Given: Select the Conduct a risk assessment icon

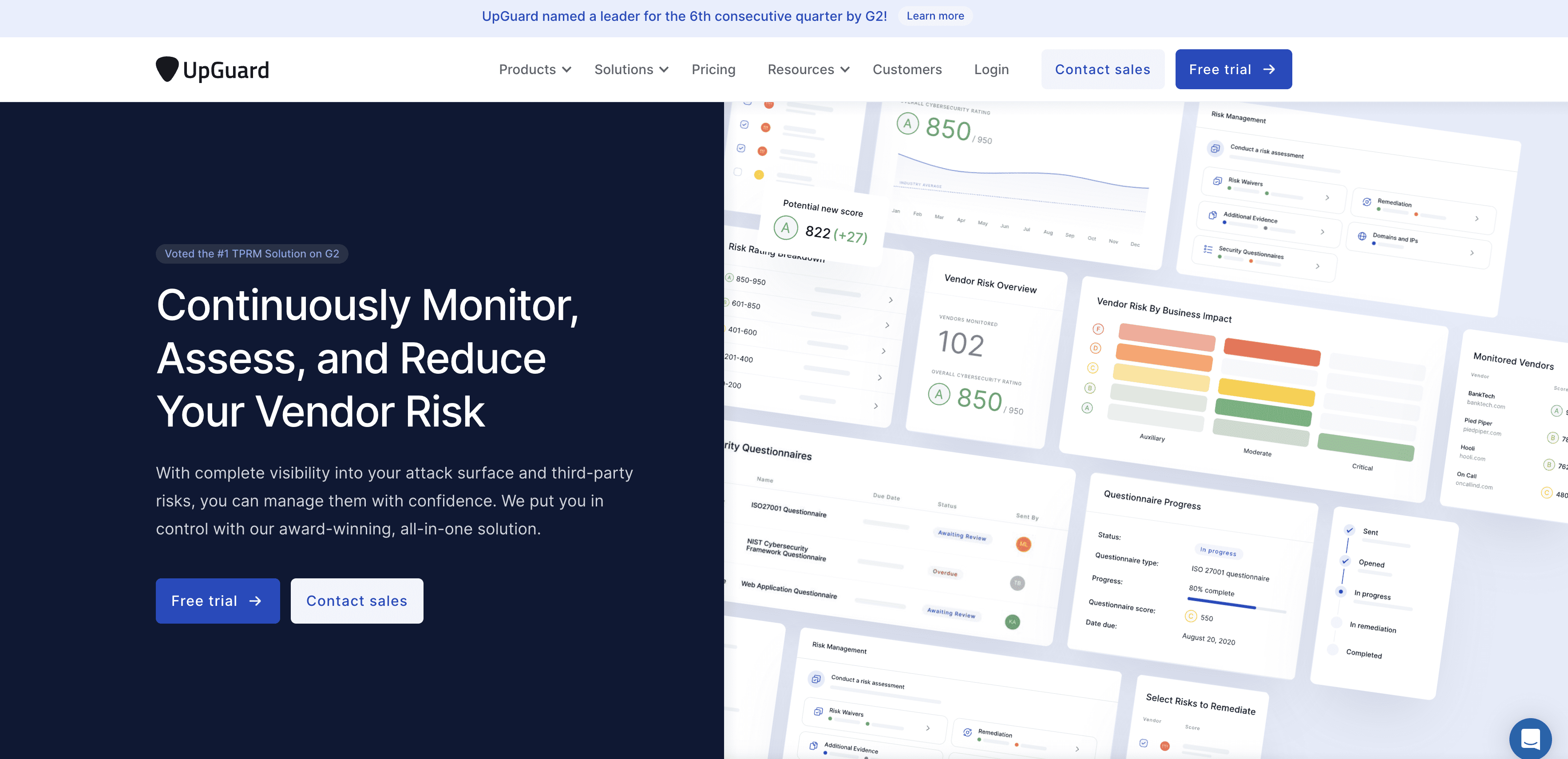Looking at the screenshot, I should coord(1215,149).
